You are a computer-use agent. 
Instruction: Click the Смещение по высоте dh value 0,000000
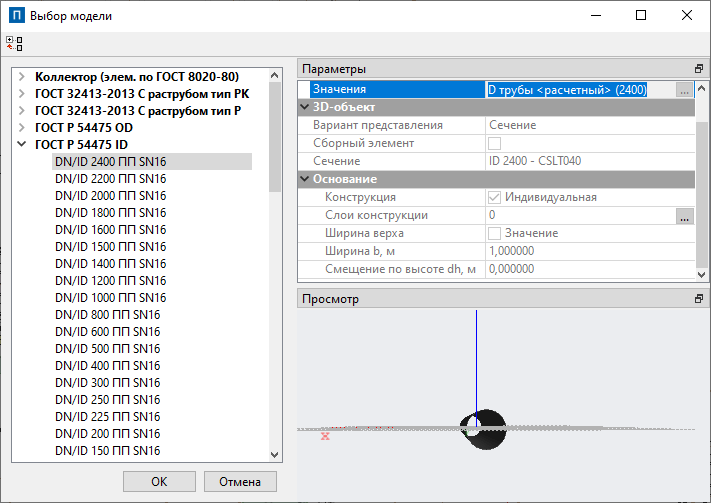pyautogui.click(x=590, y=269)
